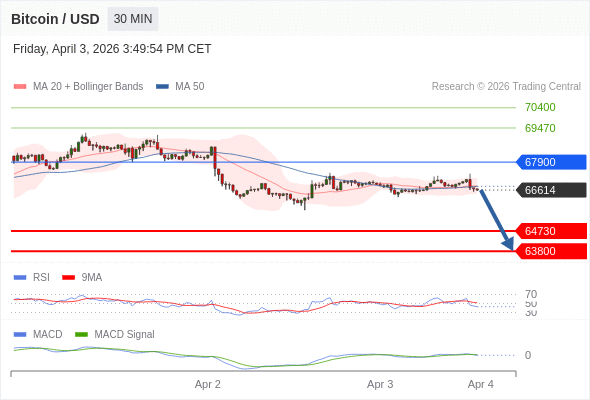
Task: Click the date line 'Friday, April 3, 2026 3:49:54 PM CET'
Action: pyautogui.click(x=112, y=49)
